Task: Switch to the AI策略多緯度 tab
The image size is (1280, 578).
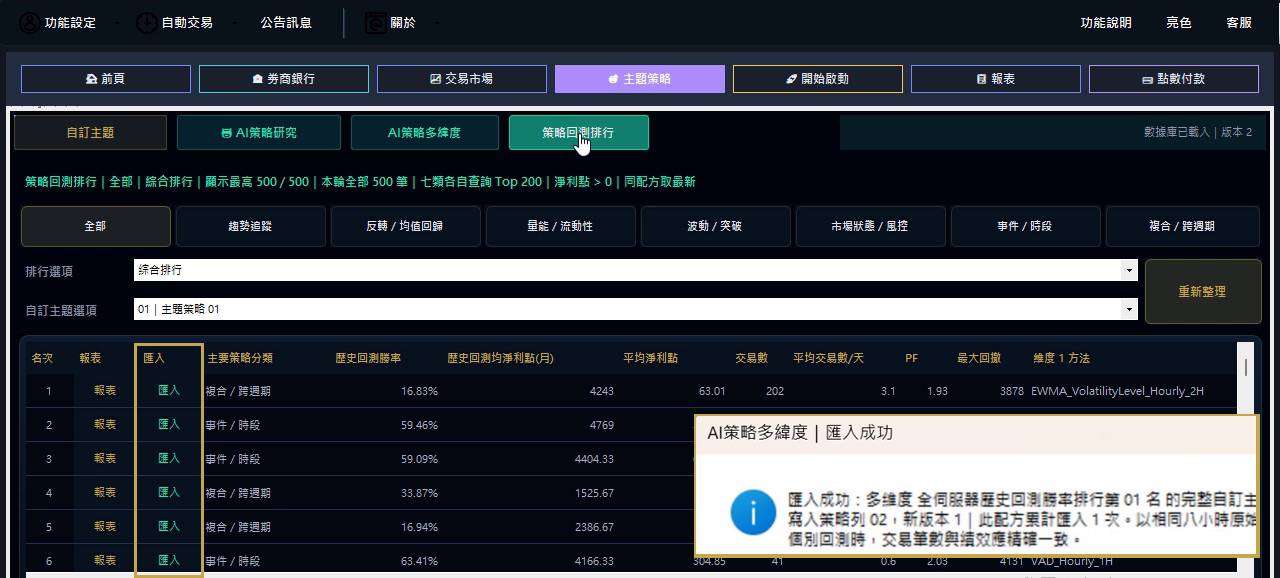Action: tap(425, 132)
